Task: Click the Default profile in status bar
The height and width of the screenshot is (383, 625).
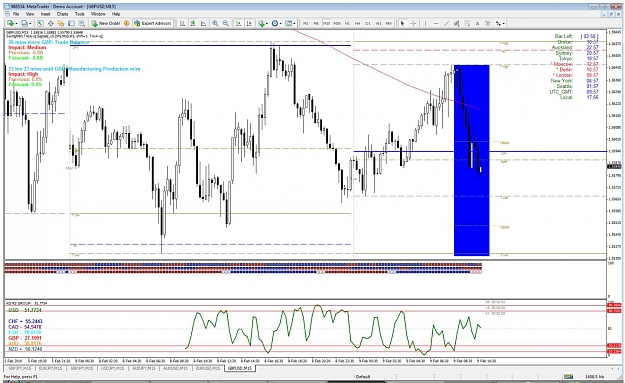Action: pos(363,376)
